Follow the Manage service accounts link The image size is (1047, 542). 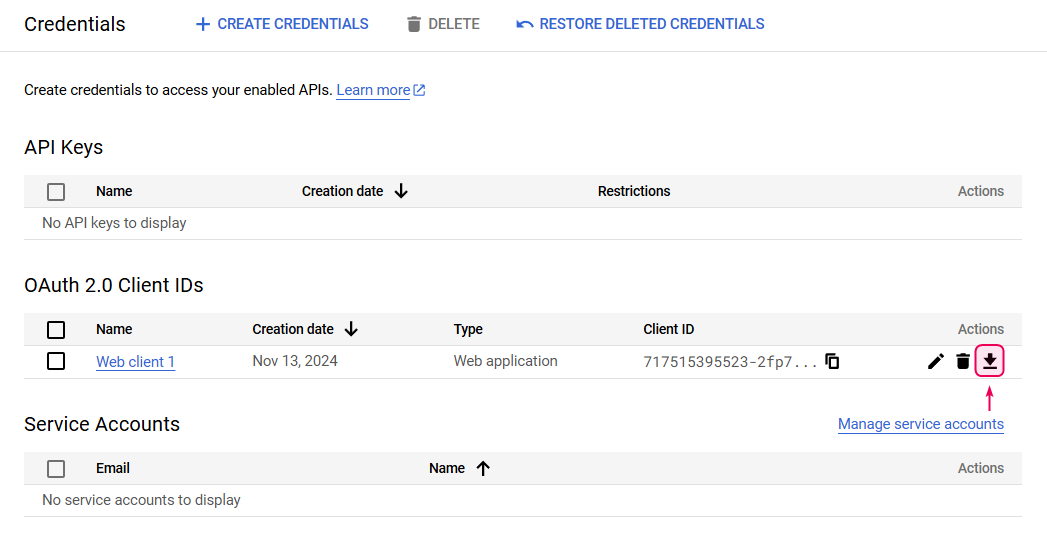click(x=920, y=424)
